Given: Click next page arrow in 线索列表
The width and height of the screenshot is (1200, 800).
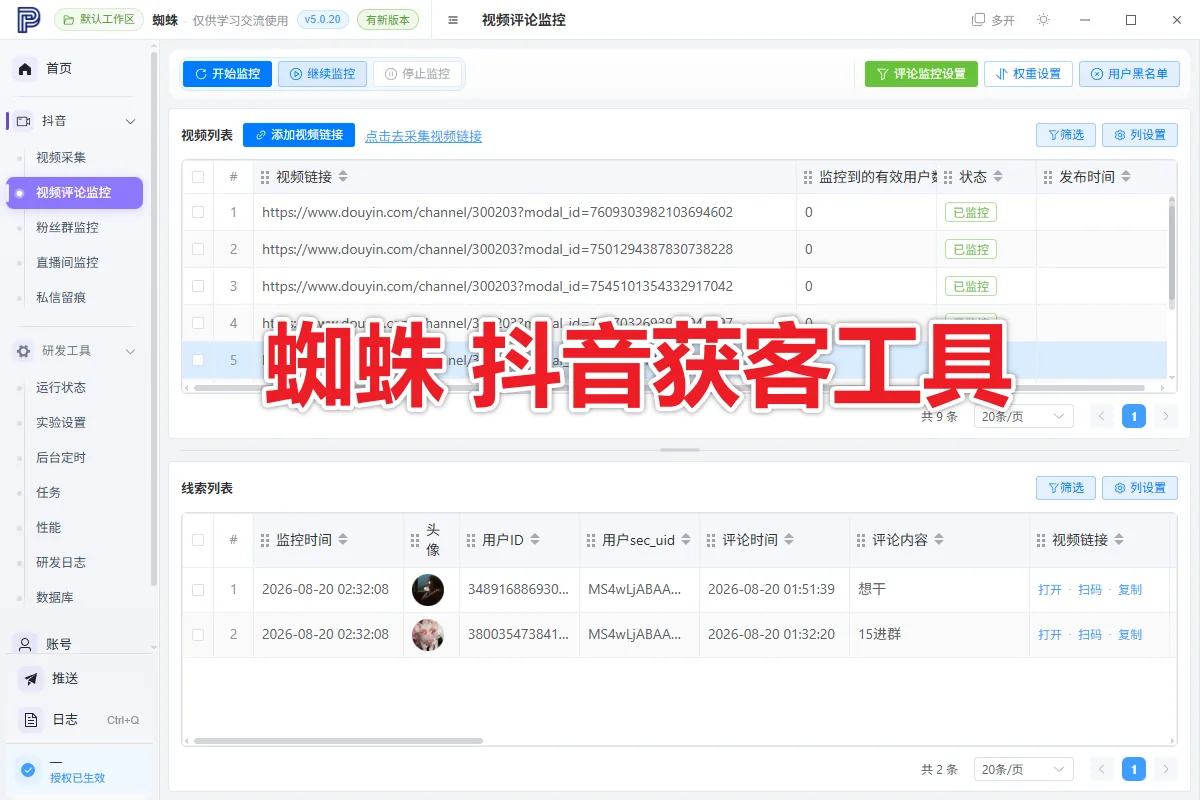Looking at the screenshot, I should (1165, 769).
